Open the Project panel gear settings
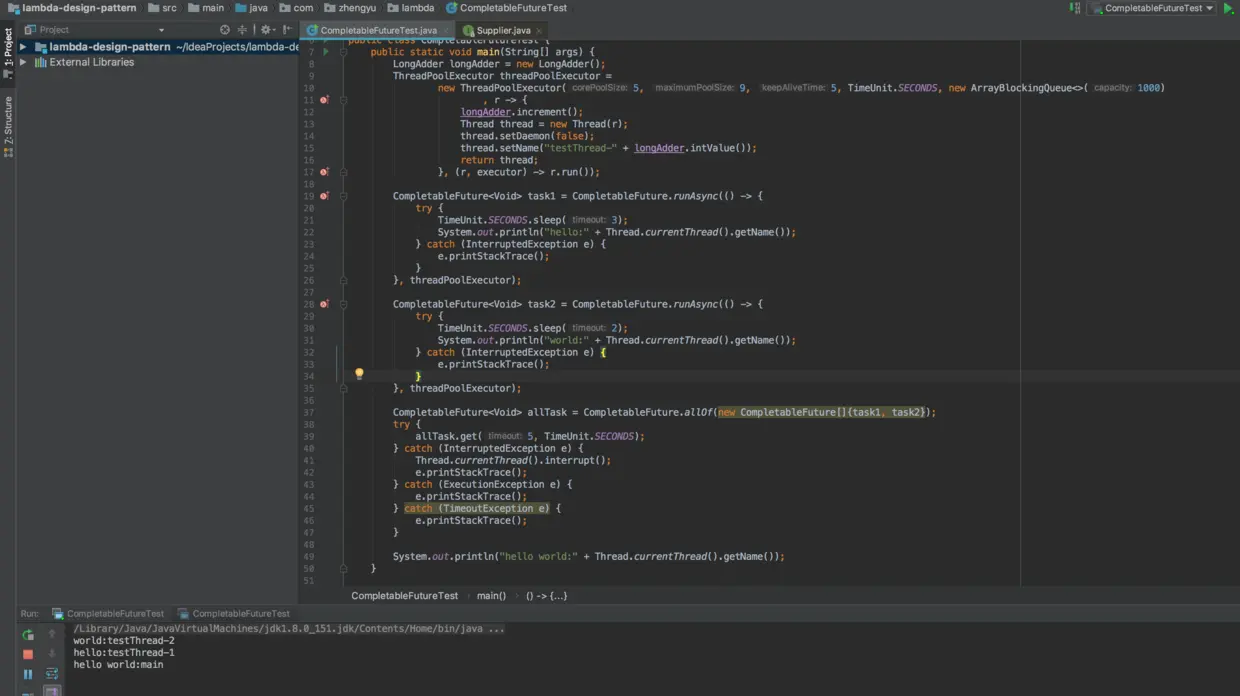 point(267,30)
